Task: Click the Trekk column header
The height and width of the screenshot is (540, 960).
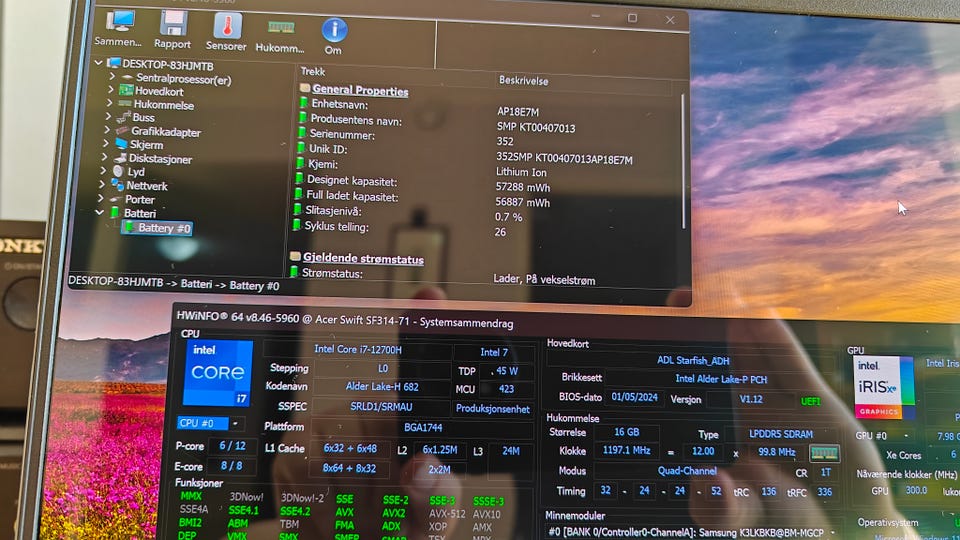Action: tap(313, 72)
